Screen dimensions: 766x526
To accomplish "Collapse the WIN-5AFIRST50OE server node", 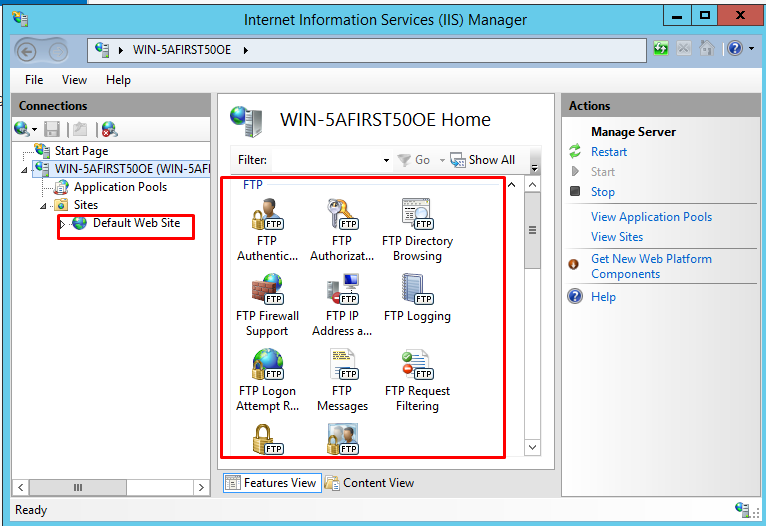I will tap(24, 170).
